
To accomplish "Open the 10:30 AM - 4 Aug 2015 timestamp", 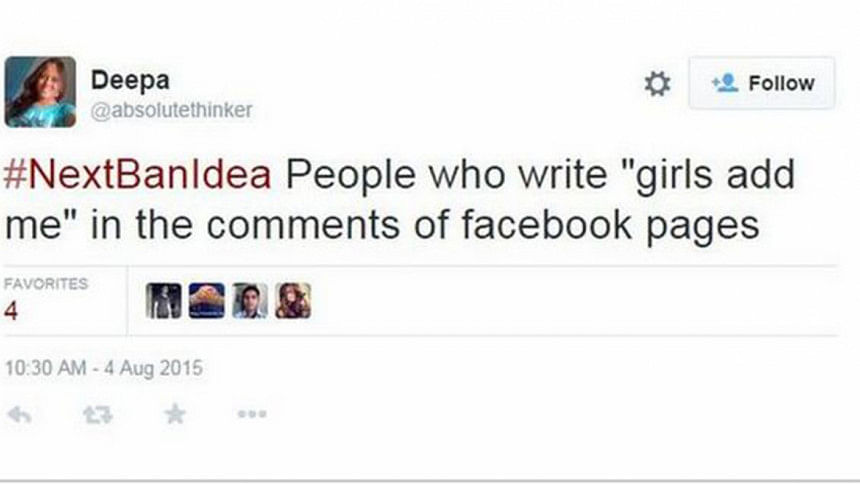I will [103, 368].
